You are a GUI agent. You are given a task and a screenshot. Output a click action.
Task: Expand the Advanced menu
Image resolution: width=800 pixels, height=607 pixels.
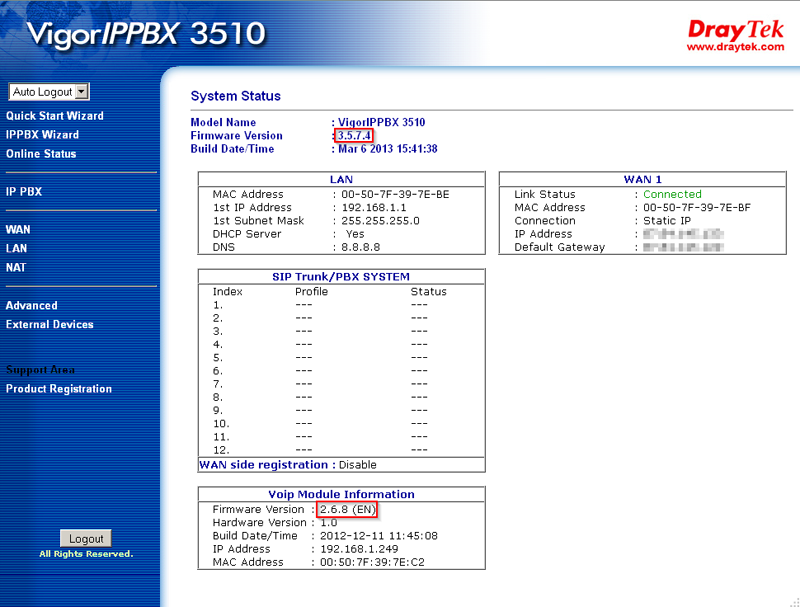(32, 306)
